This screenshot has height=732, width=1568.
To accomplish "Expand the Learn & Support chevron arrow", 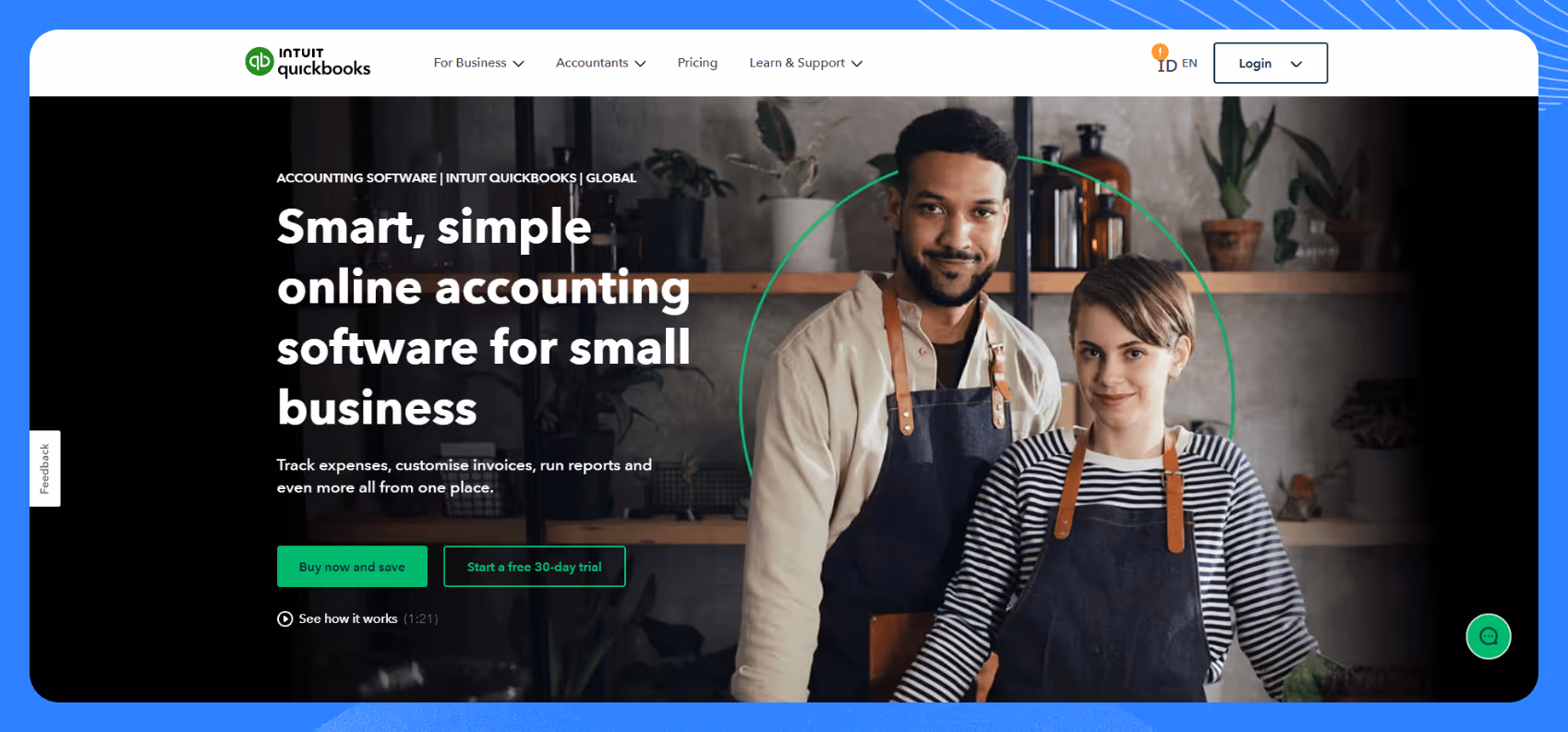I will (857, 64).
